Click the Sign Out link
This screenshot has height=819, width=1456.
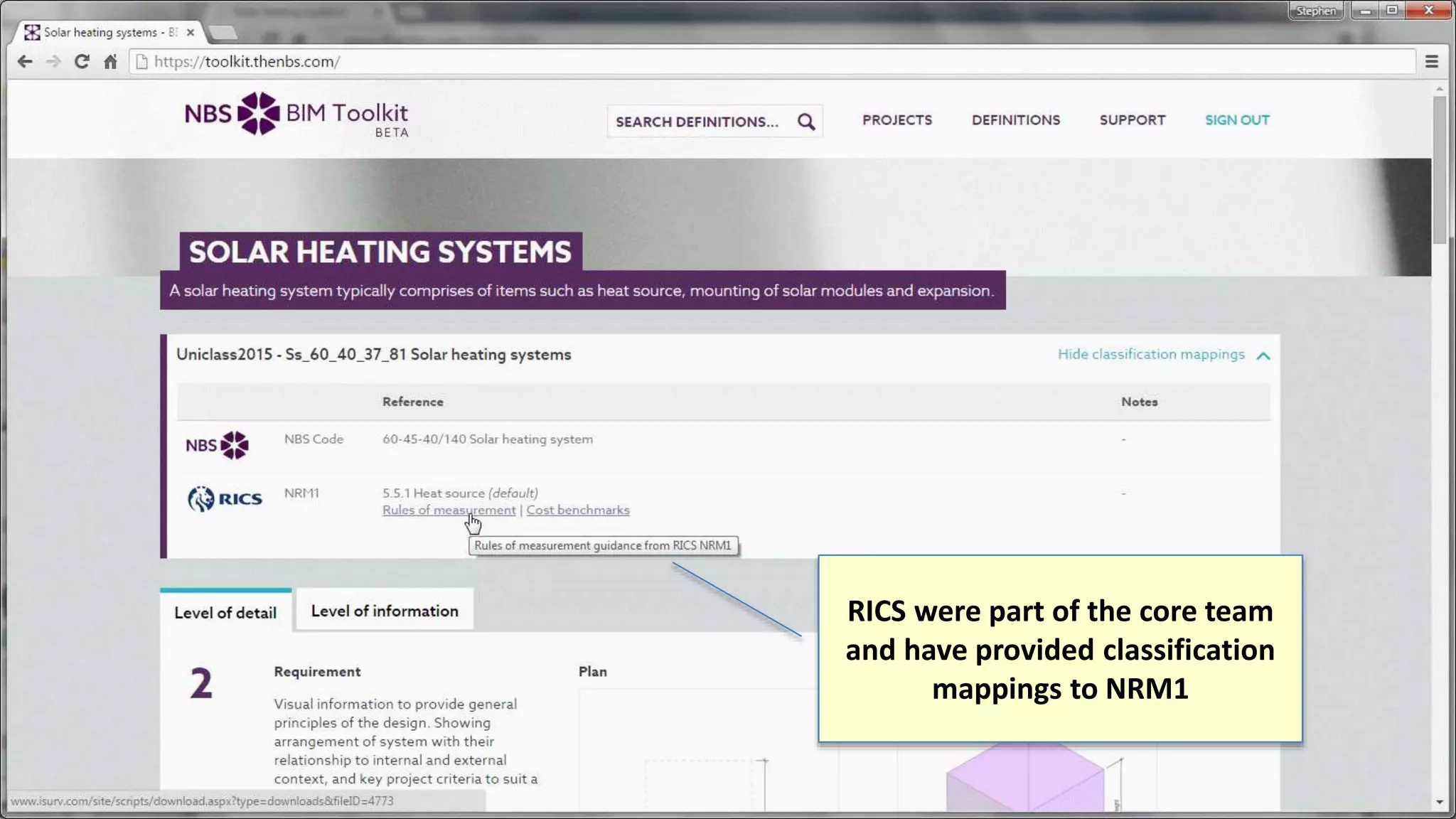coord(1237,120)
